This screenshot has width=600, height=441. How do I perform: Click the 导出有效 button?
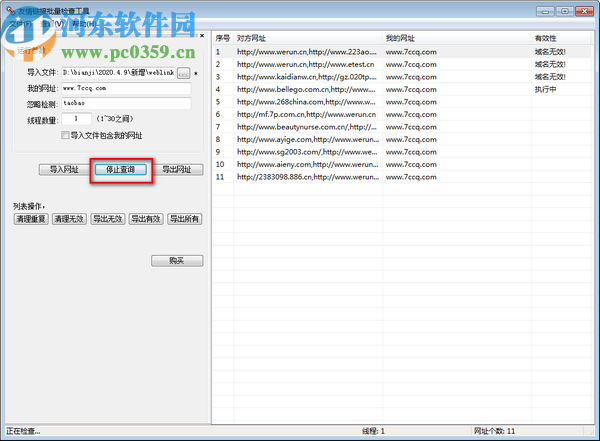pos(146,219)
